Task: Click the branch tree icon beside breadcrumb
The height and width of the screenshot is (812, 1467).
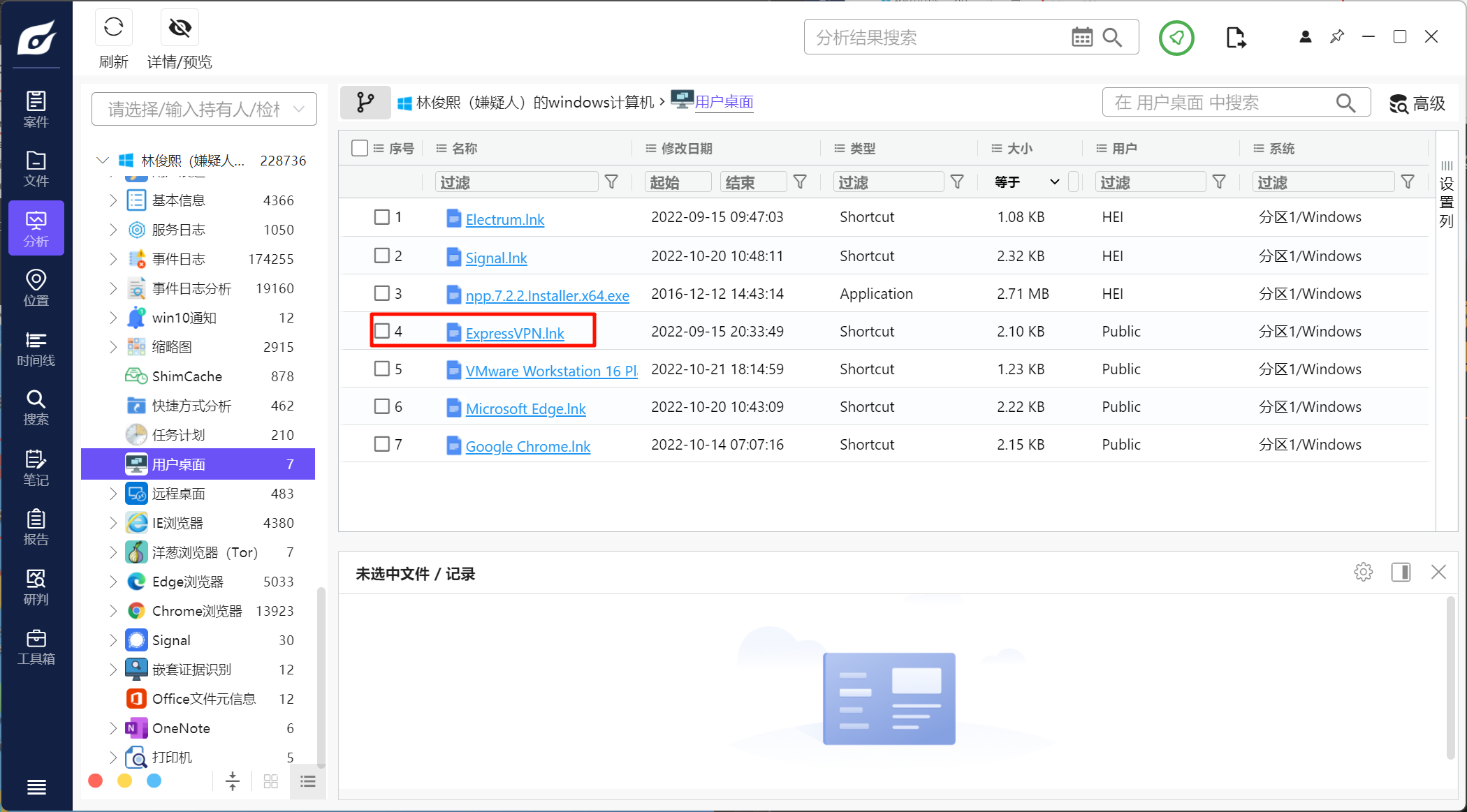Action: coord(365,103)
